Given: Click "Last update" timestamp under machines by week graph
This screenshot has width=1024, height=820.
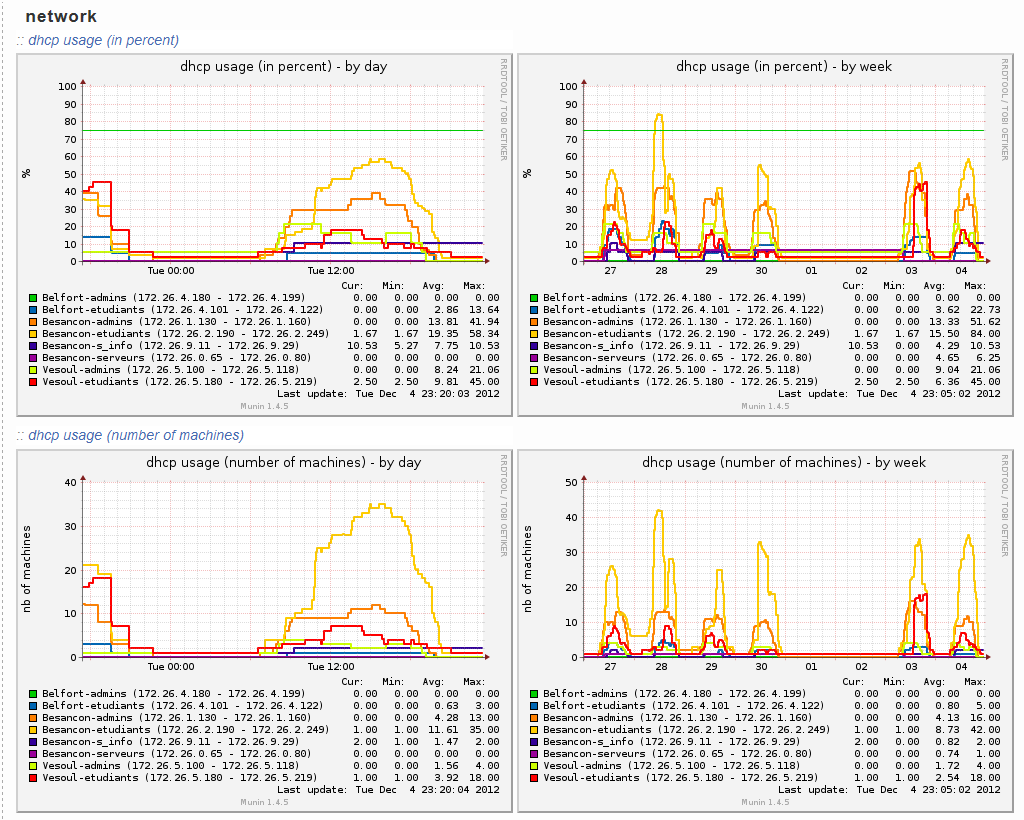Looking at the screenshot, I should (x=890, y=789).
